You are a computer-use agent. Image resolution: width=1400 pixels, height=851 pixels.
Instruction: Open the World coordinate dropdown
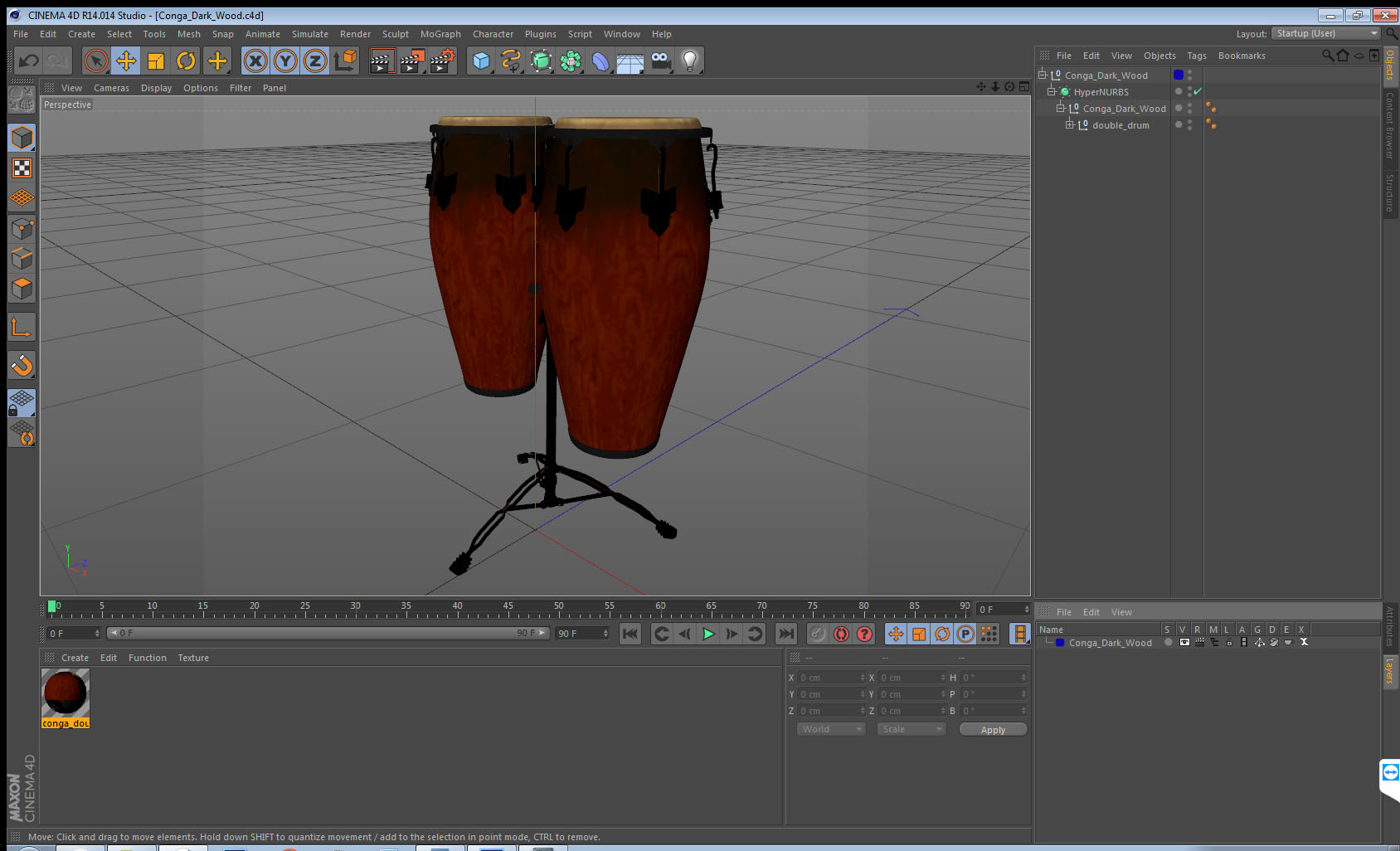pyautogui.click(x=831, y=729)
